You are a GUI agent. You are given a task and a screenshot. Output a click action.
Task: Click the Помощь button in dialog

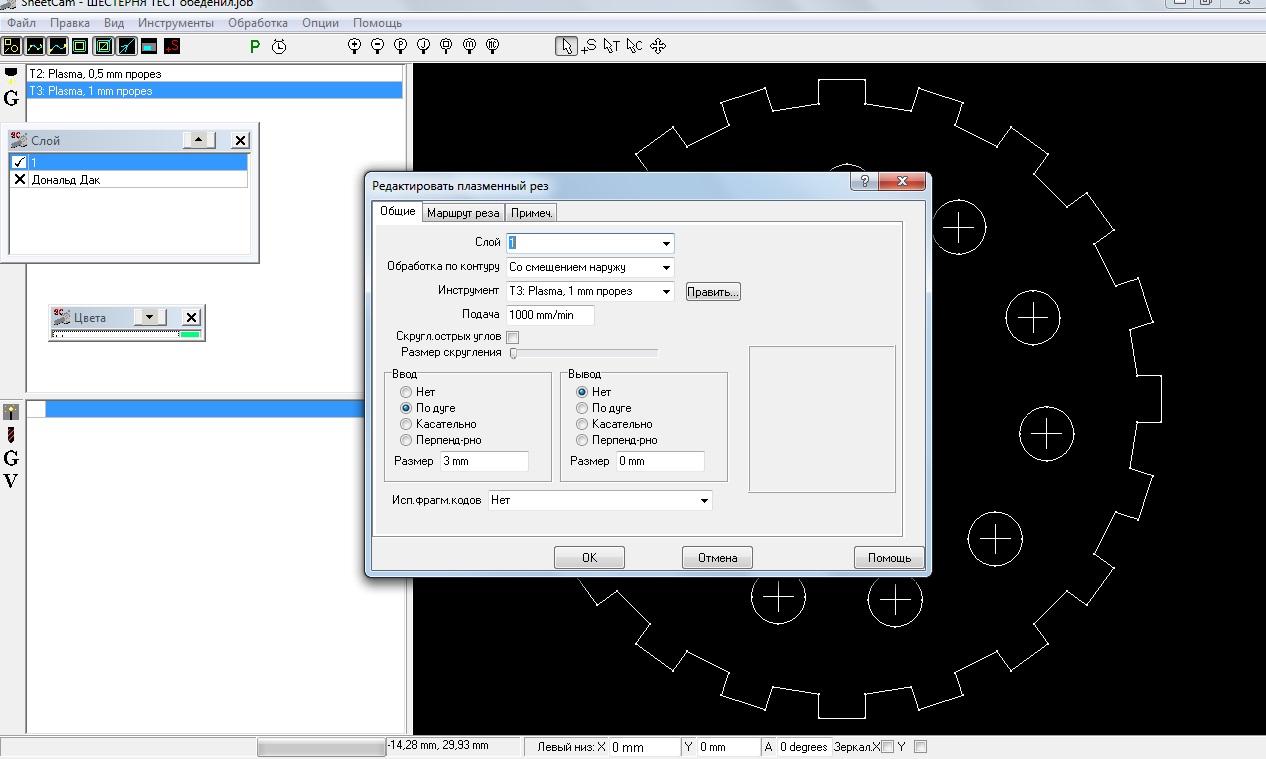click(x=889, y=558)
